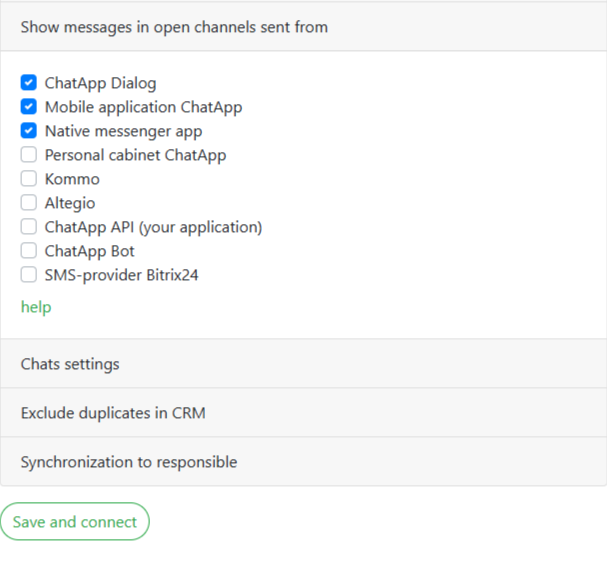Screen dimensions: 607x561
Task: Open the Exclude duplicates in CRM section
Action: click(113, 413)
